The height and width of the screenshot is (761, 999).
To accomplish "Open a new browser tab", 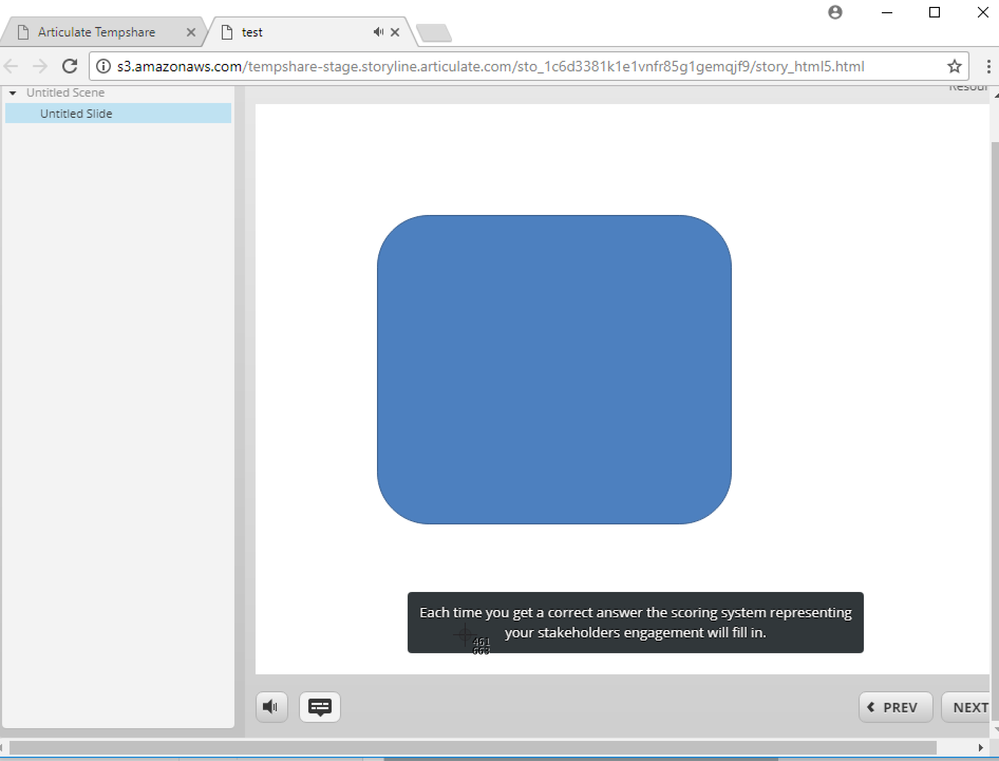I will tap(434, 33).
